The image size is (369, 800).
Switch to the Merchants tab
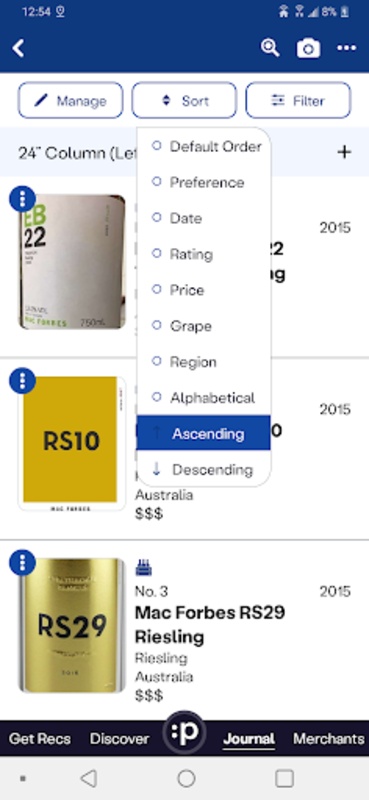tap(329, 739)
